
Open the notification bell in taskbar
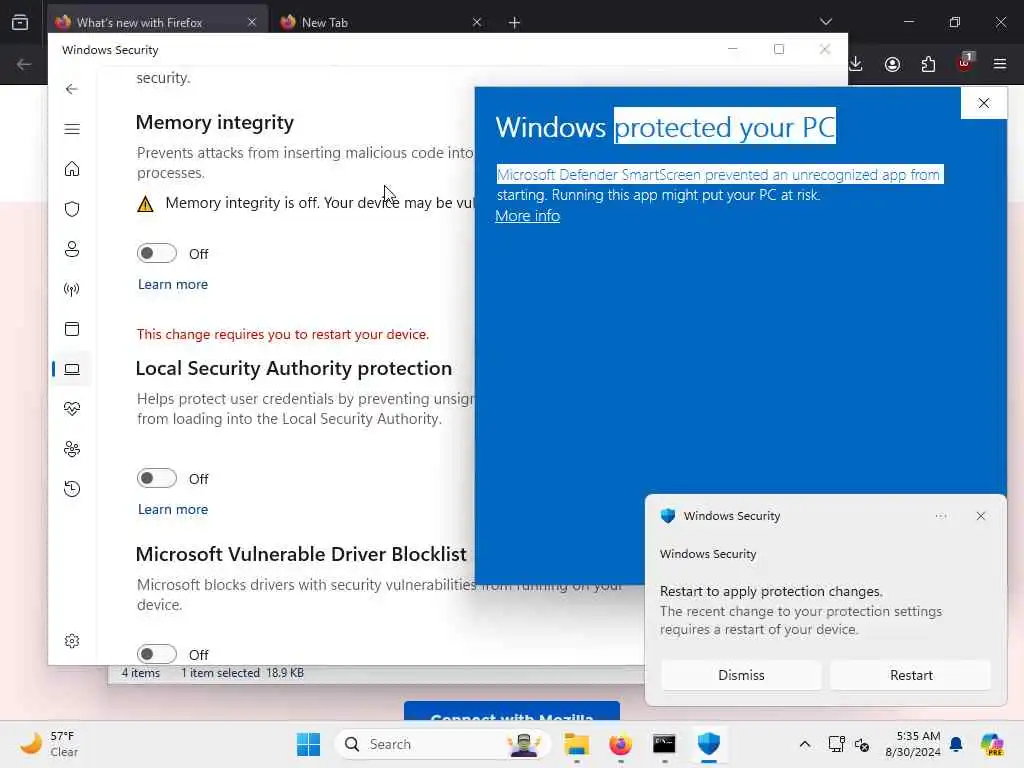pos(956,744)
